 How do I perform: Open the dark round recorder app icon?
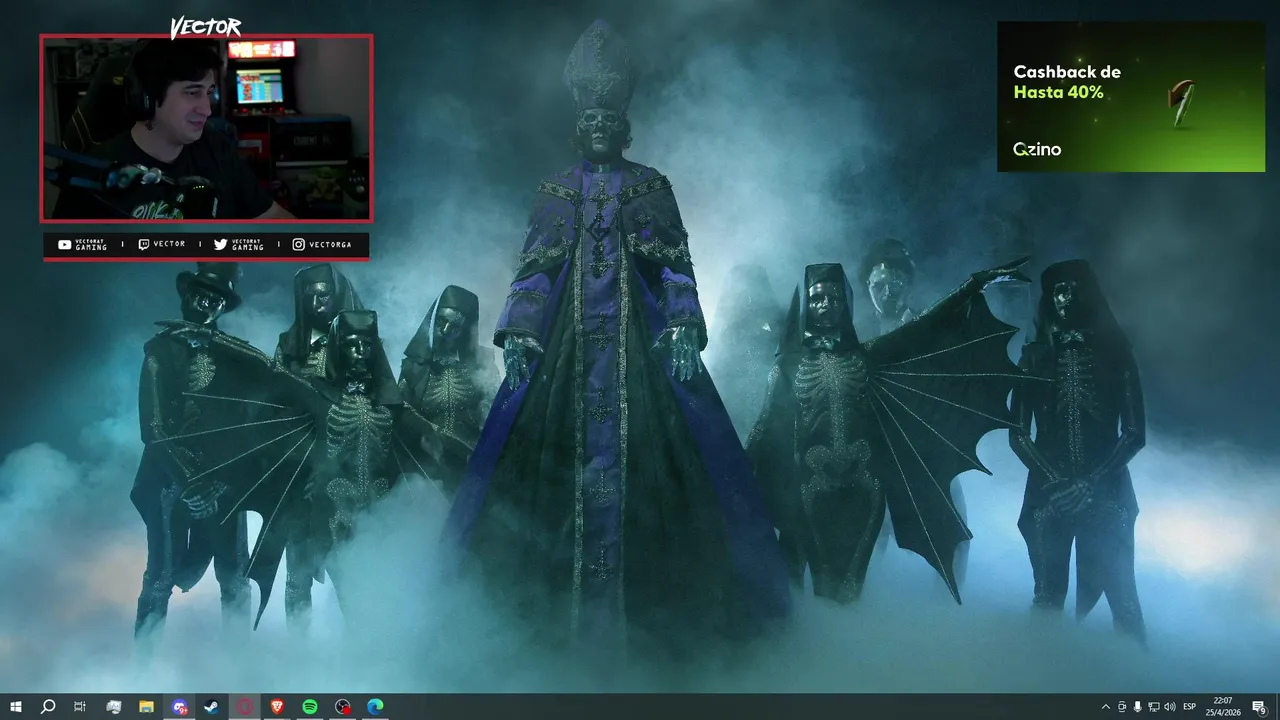pos(343,707)
